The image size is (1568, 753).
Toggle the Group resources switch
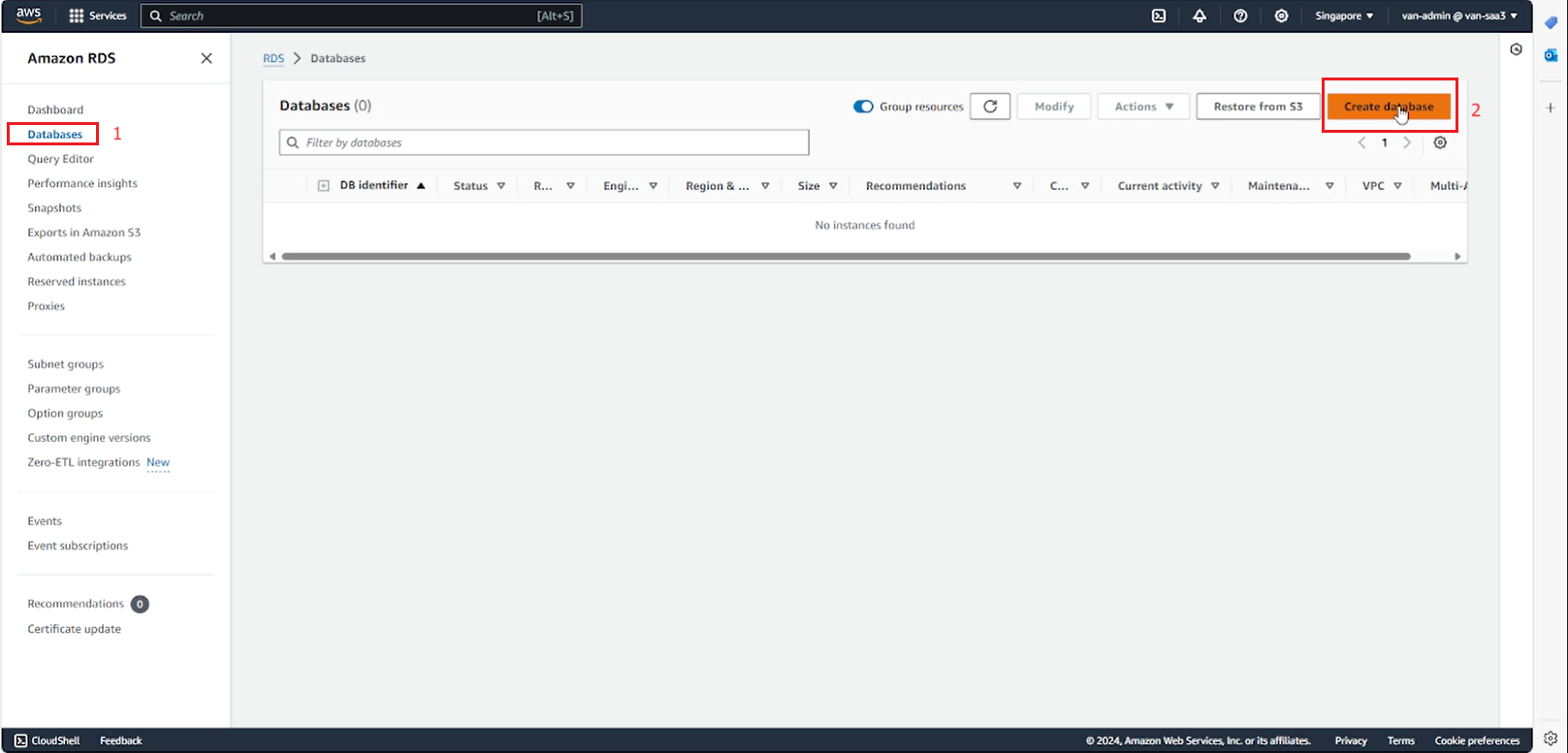point(863,107)
